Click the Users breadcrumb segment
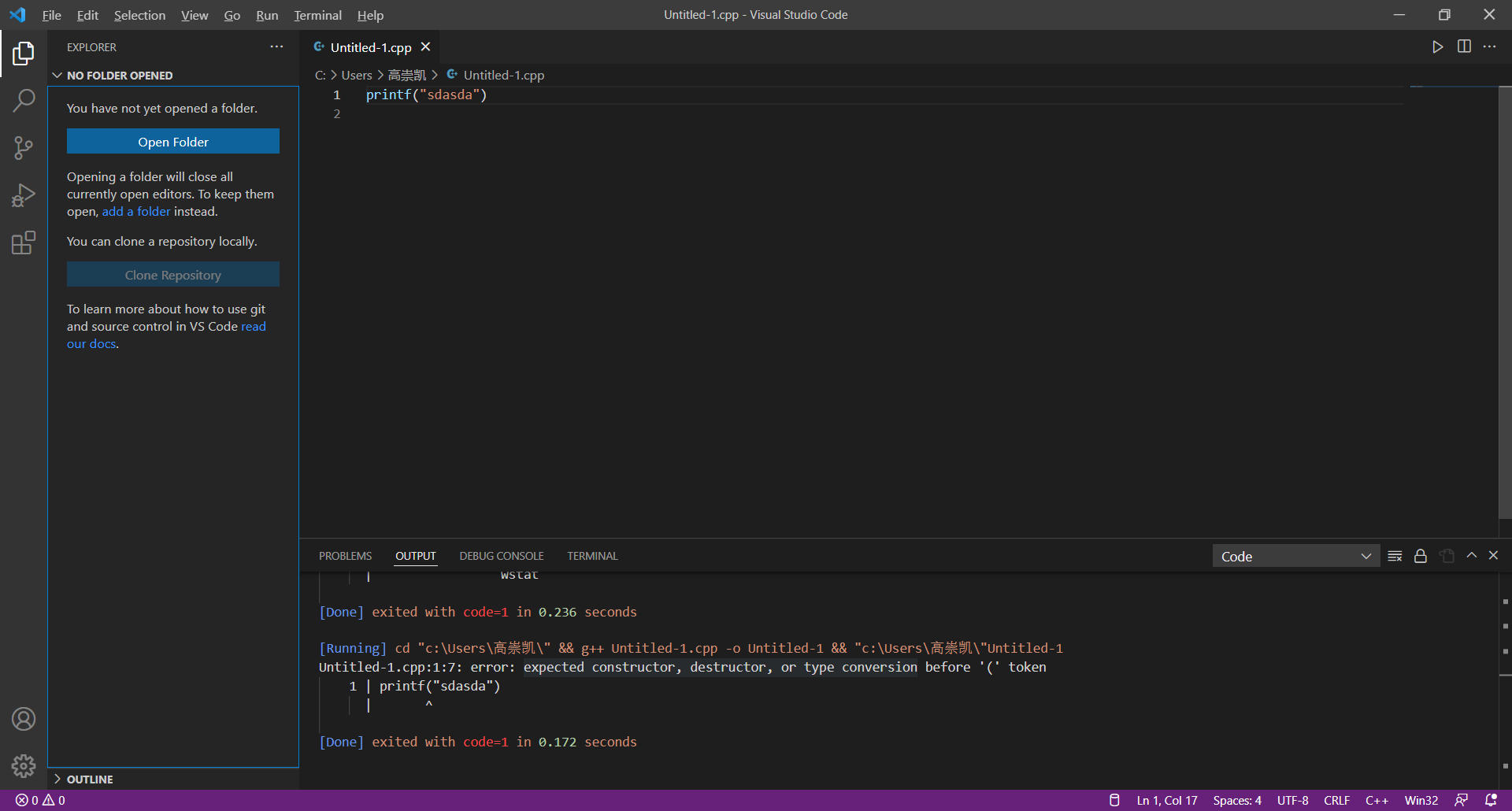The height and width of the screenshot is (811, 1512). point(357,75)
